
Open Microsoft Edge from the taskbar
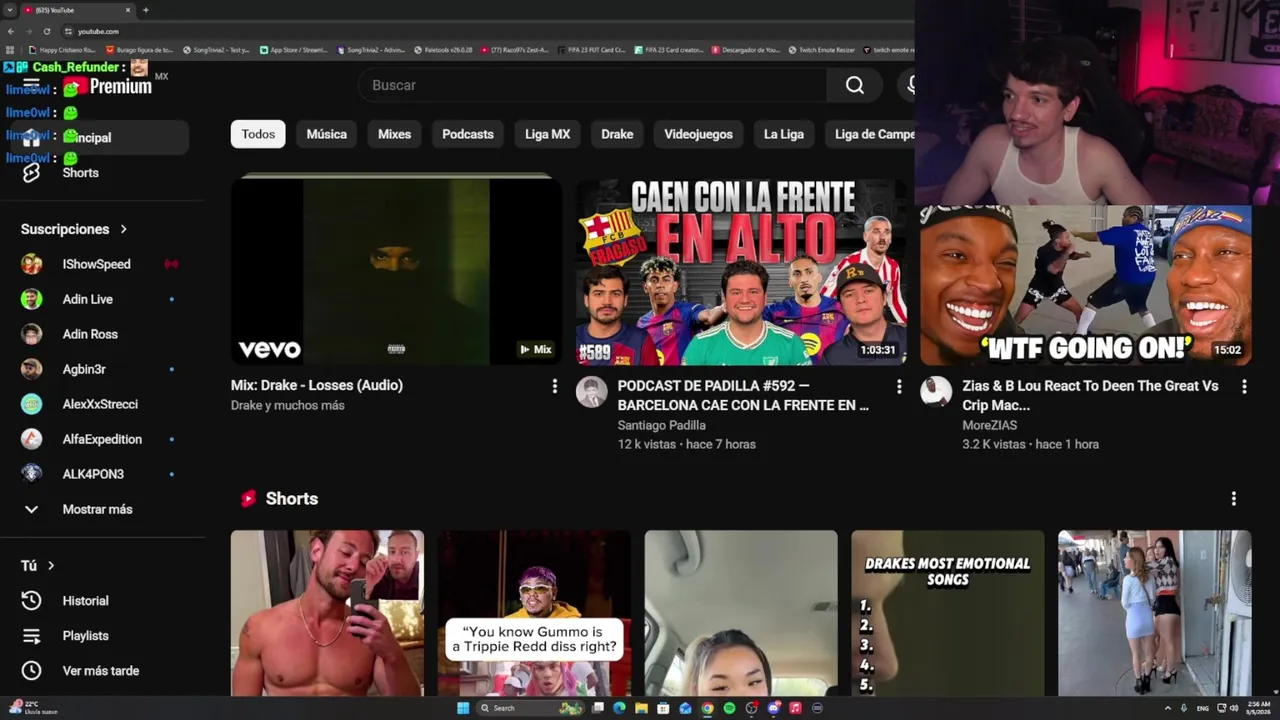(x=619, y=708)
